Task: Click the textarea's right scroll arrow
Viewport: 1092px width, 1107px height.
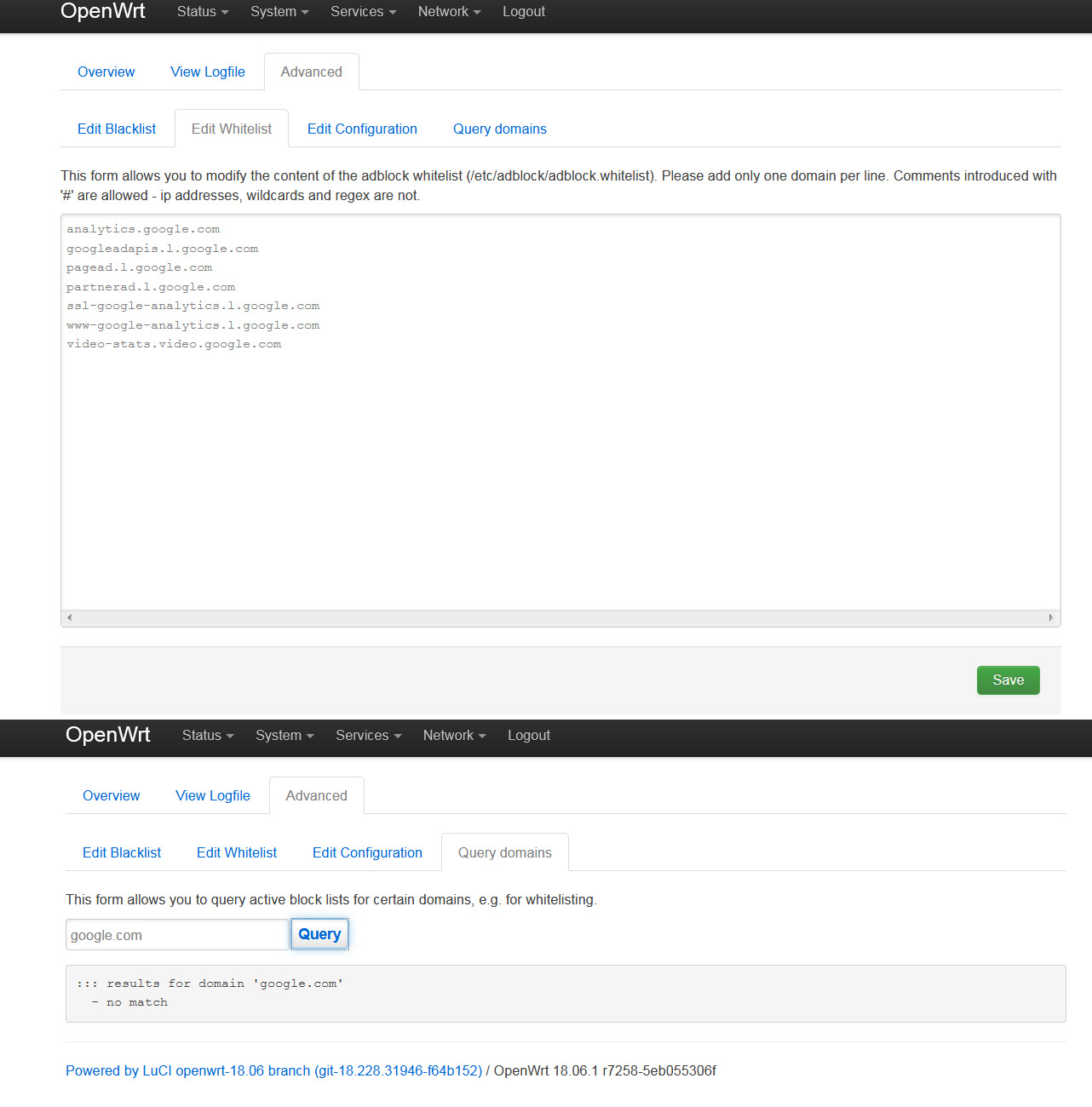Action: (1051, 617)
